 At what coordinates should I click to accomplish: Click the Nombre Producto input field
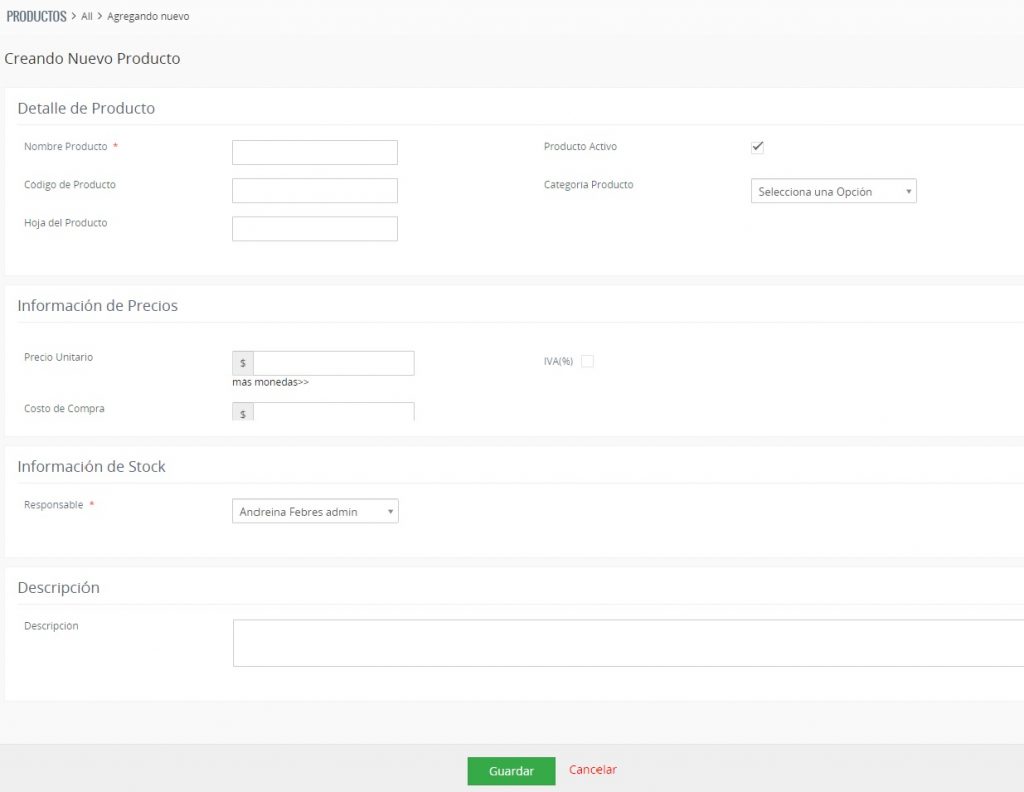click(314, 153)
